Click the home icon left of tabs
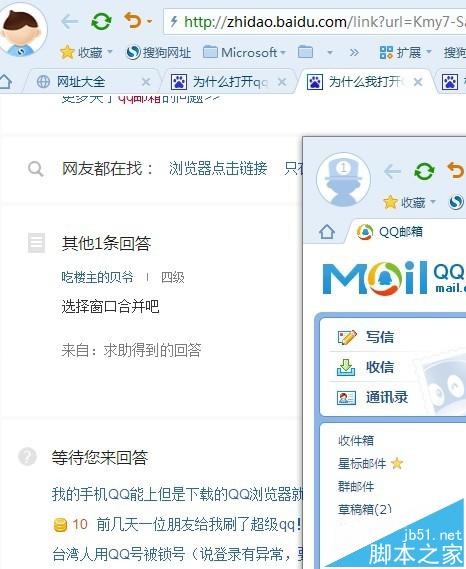Screen dimensions: 466x569 pyautogui.click(x=6, y=82)
